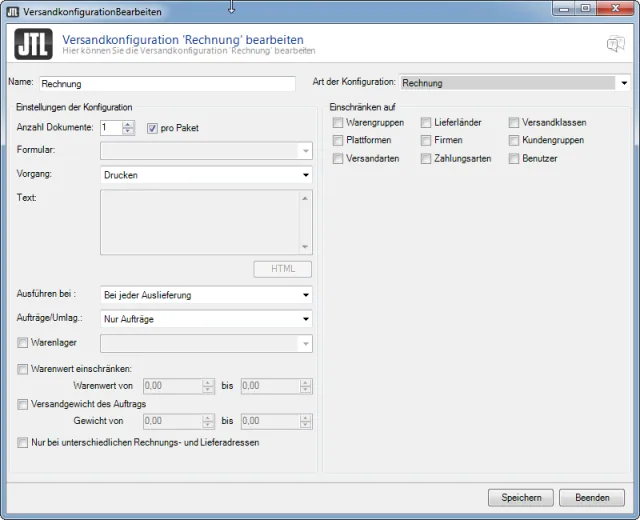Decrease the Anzahl Dokumente value
The width and height of the screenshot is (640, 520).
pyautogui.click(x=128, y=131)
